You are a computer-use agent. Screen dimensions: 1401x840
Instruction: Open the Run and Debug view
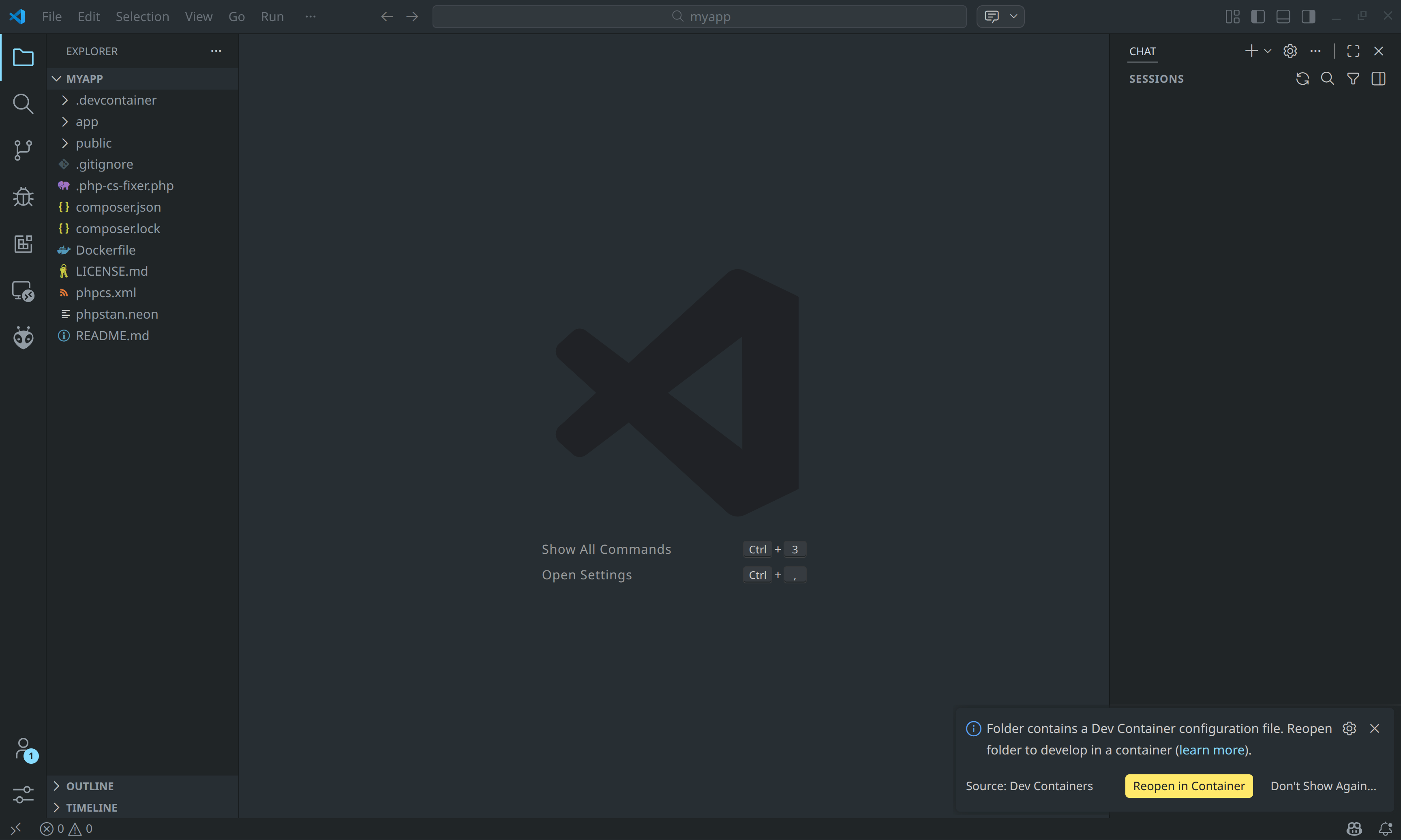click(x=23, y=197)
